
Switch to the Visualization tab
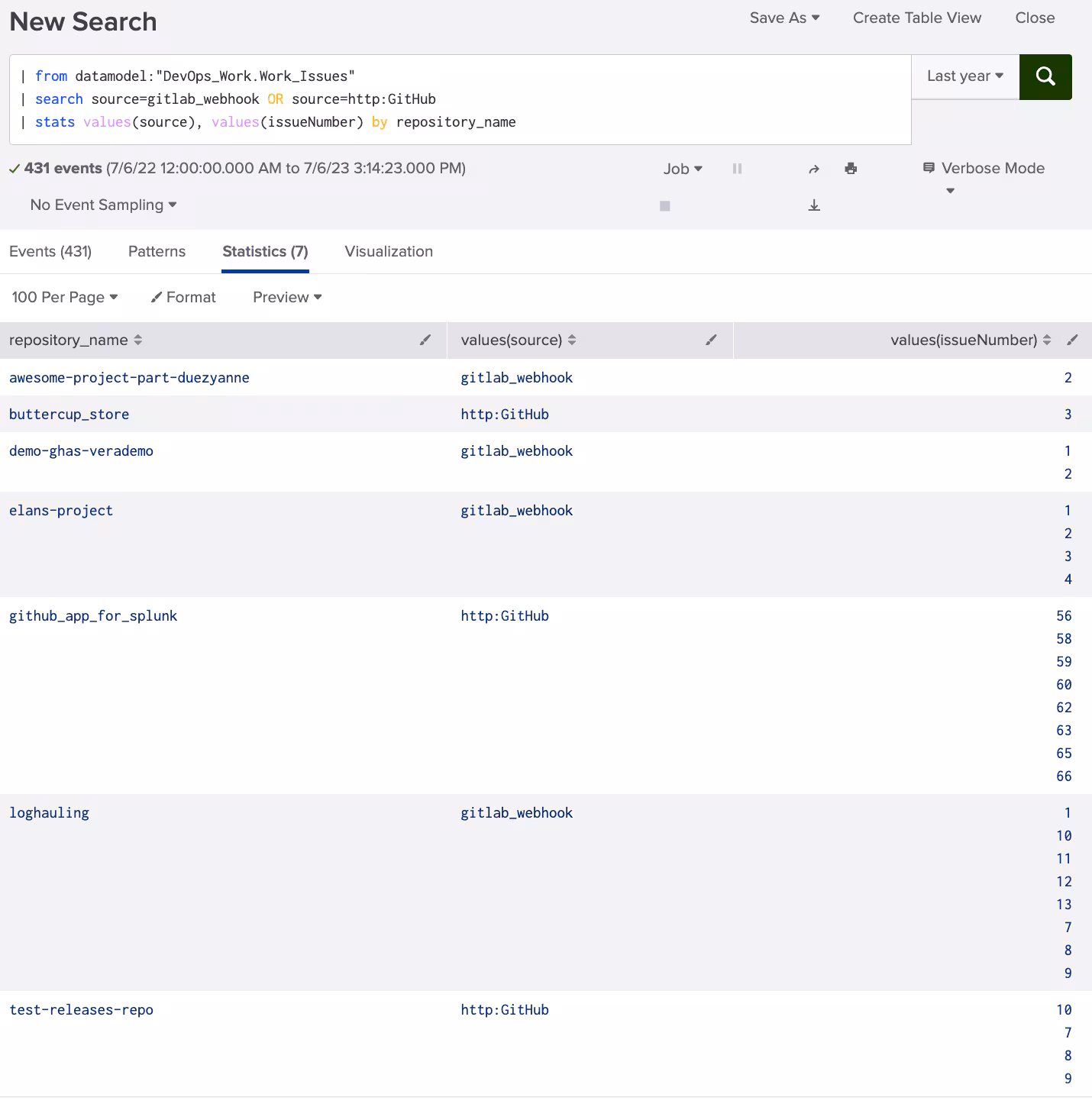[x=389, y=252]
